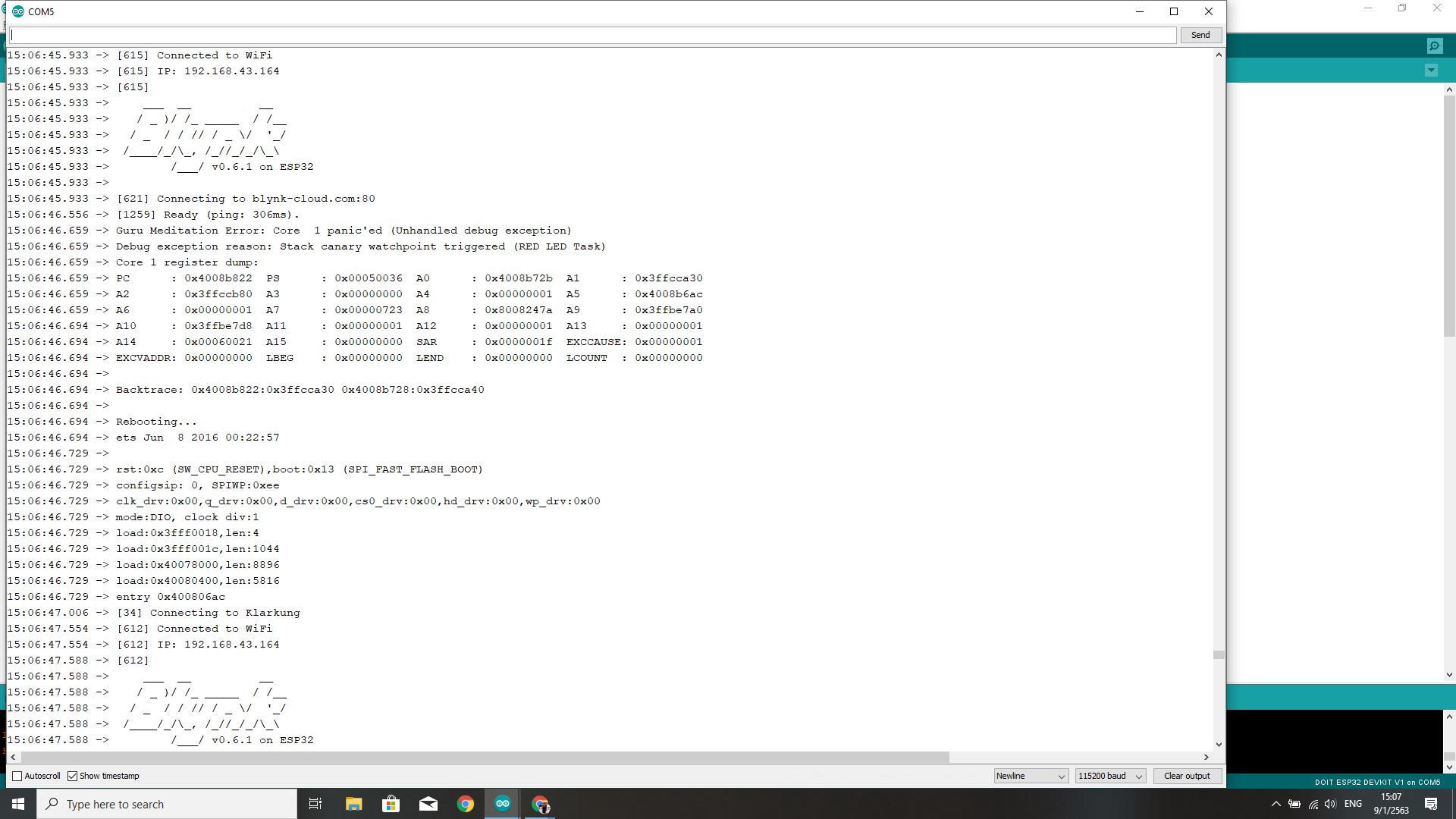Click Arduino IDE console scroll-up arrow
The height and width of the screenshot is (819, 1456).
(1449, 717)
